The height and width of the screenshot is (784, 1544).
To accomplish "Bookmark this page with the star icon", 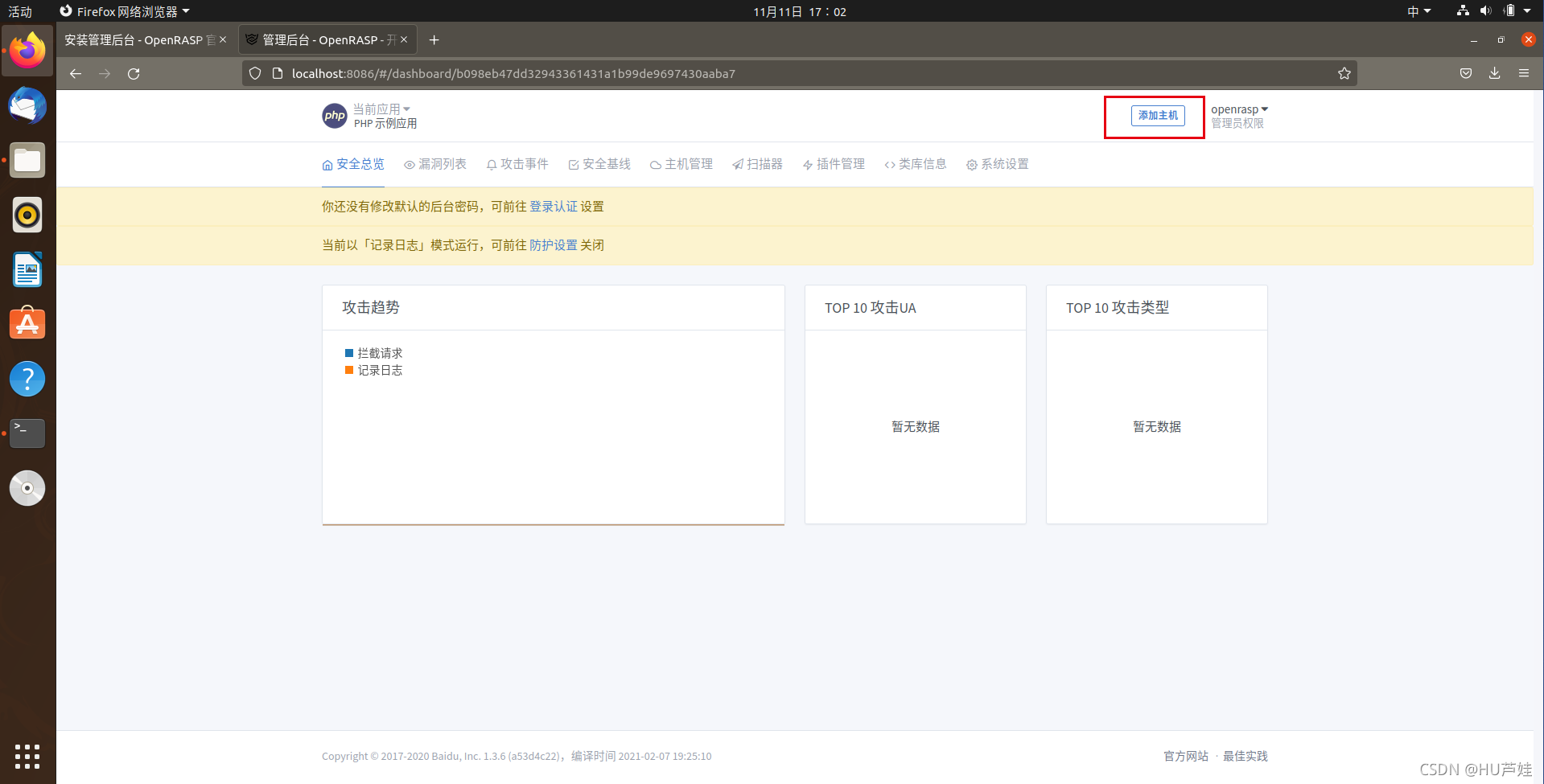I will (1344, 73).
